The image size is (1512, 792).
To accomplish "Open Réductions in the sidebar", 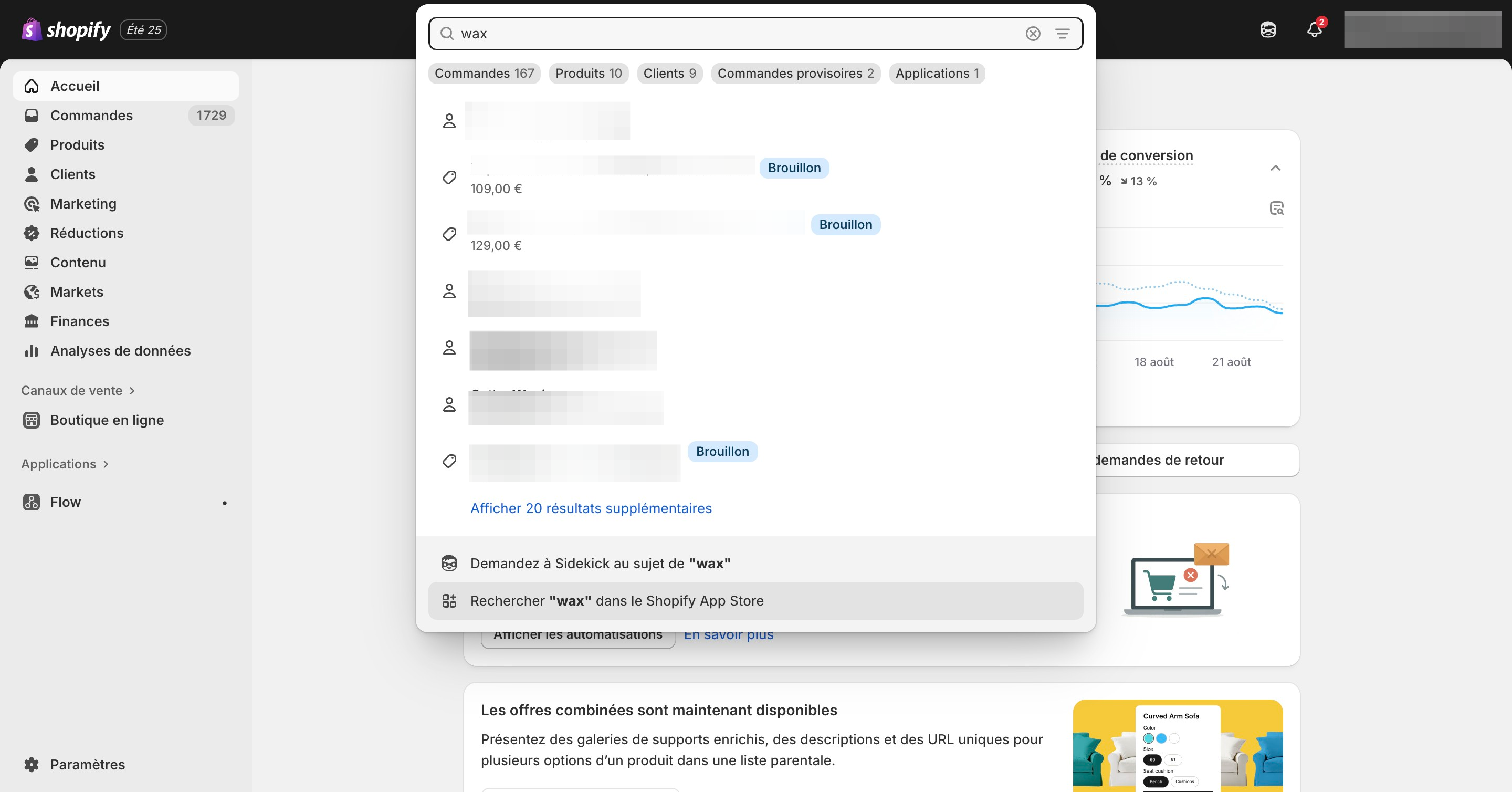I will pyautogui.click(x=125, y=233).
